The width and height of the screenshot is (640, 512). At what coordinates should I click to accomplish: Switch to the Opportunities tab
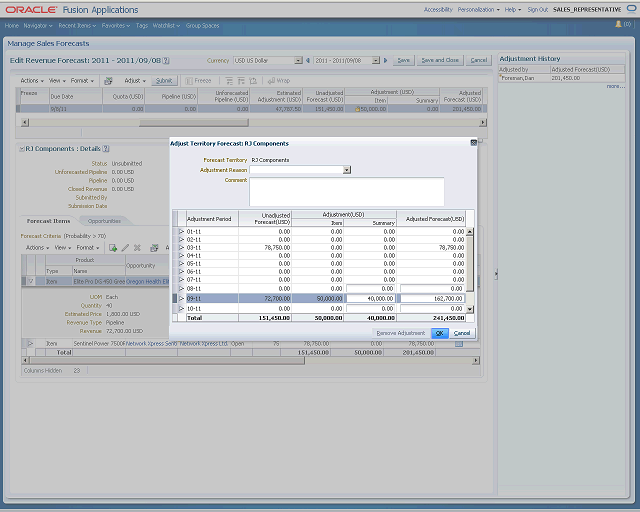104,221
